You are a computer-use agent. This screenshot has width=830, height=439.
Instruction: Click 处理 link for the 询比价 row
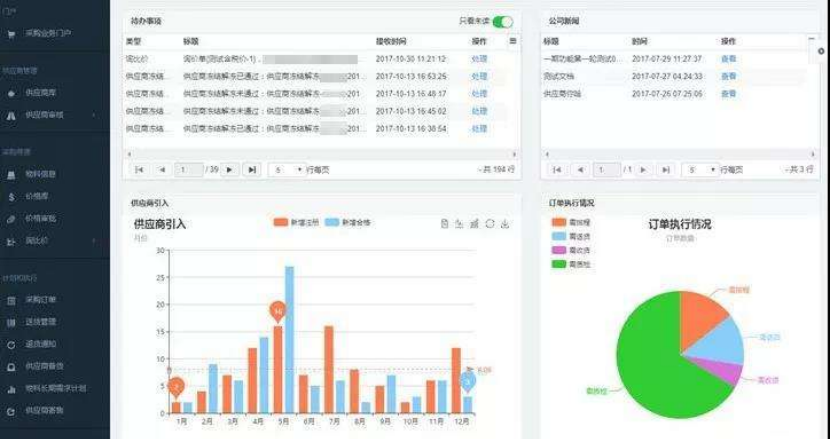[479, 59]
